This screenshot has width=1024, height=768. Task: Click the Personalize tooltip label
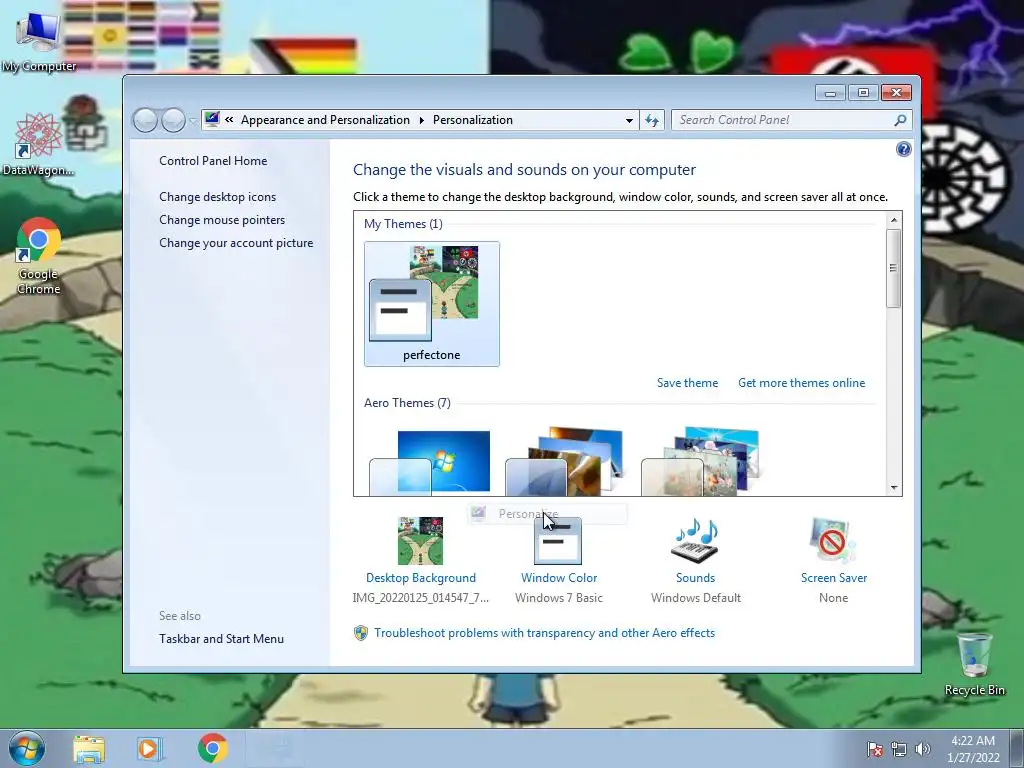pos(528,514)
